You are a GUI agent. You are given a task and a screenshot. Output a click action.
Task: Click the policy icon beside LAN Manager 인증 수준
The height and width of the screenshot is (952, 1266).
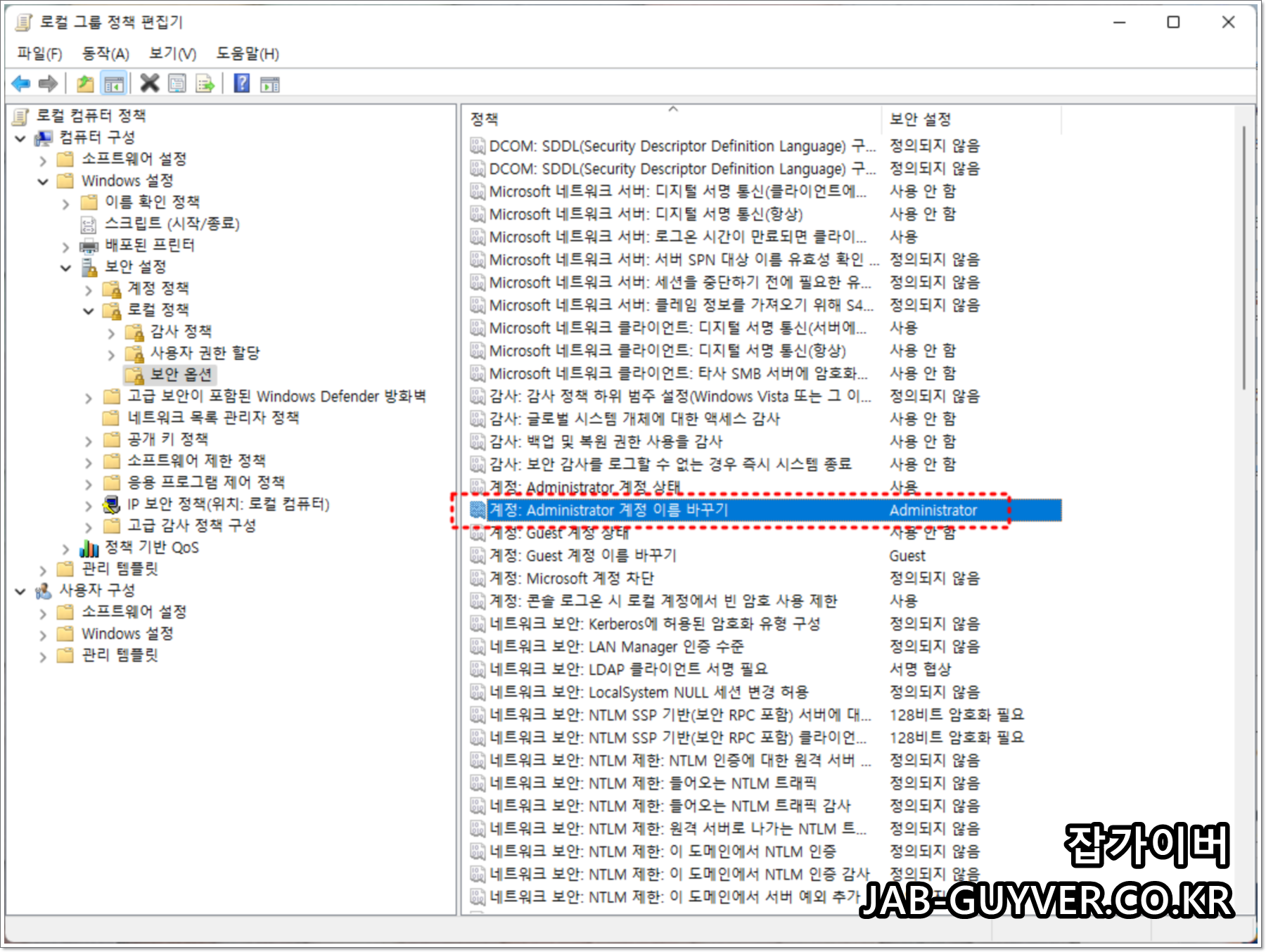[478, 646]
